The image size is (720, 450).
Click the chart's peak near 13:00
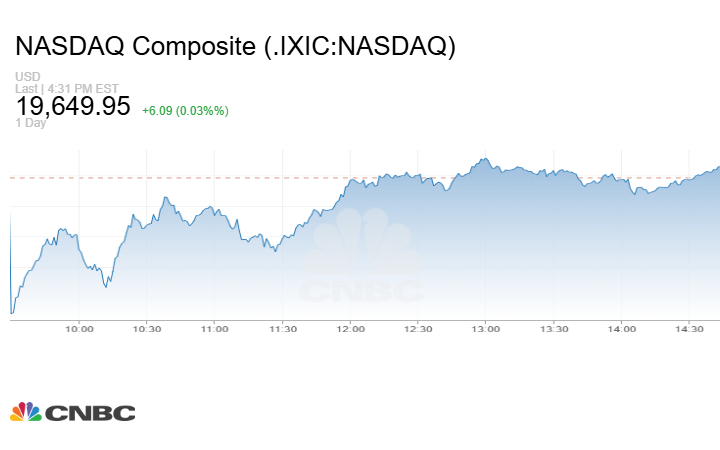[484, 159]
